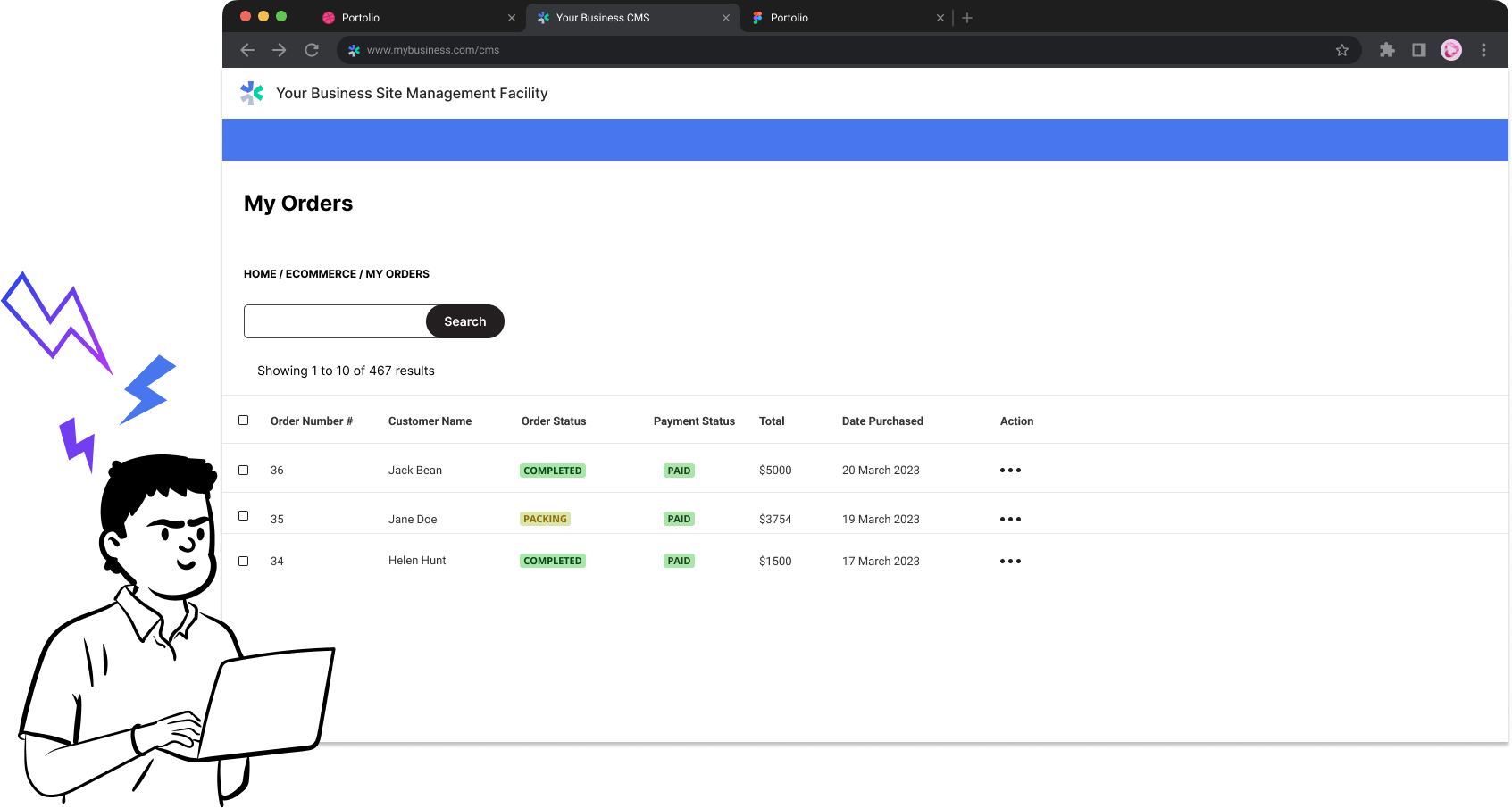This screenshot has width=1512, height=808.
Task: Open the user profile avatar
Action: point(1451,50)
